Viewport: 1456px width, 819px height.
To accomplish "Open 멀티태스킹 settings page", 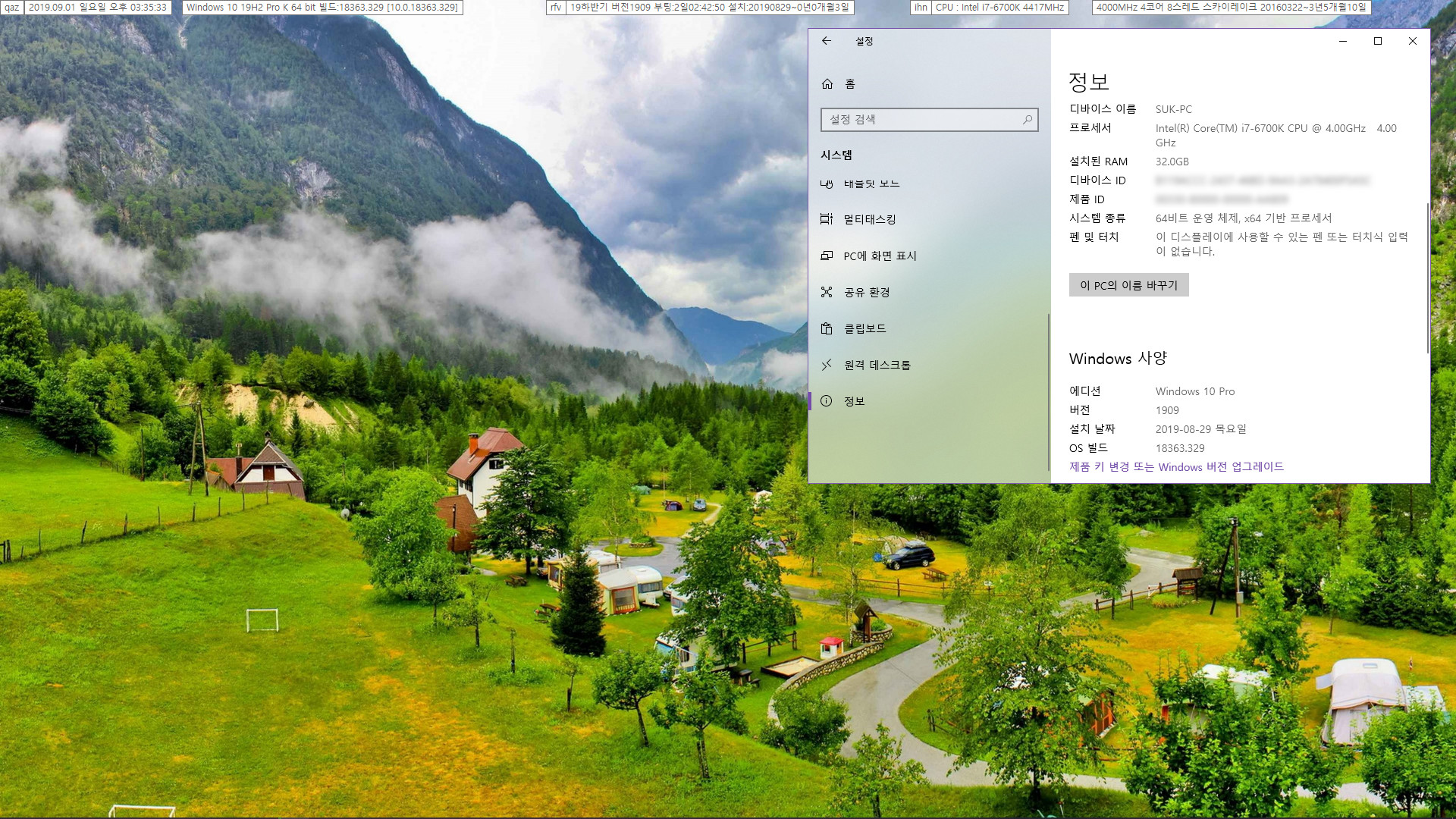I will (928, 219).
